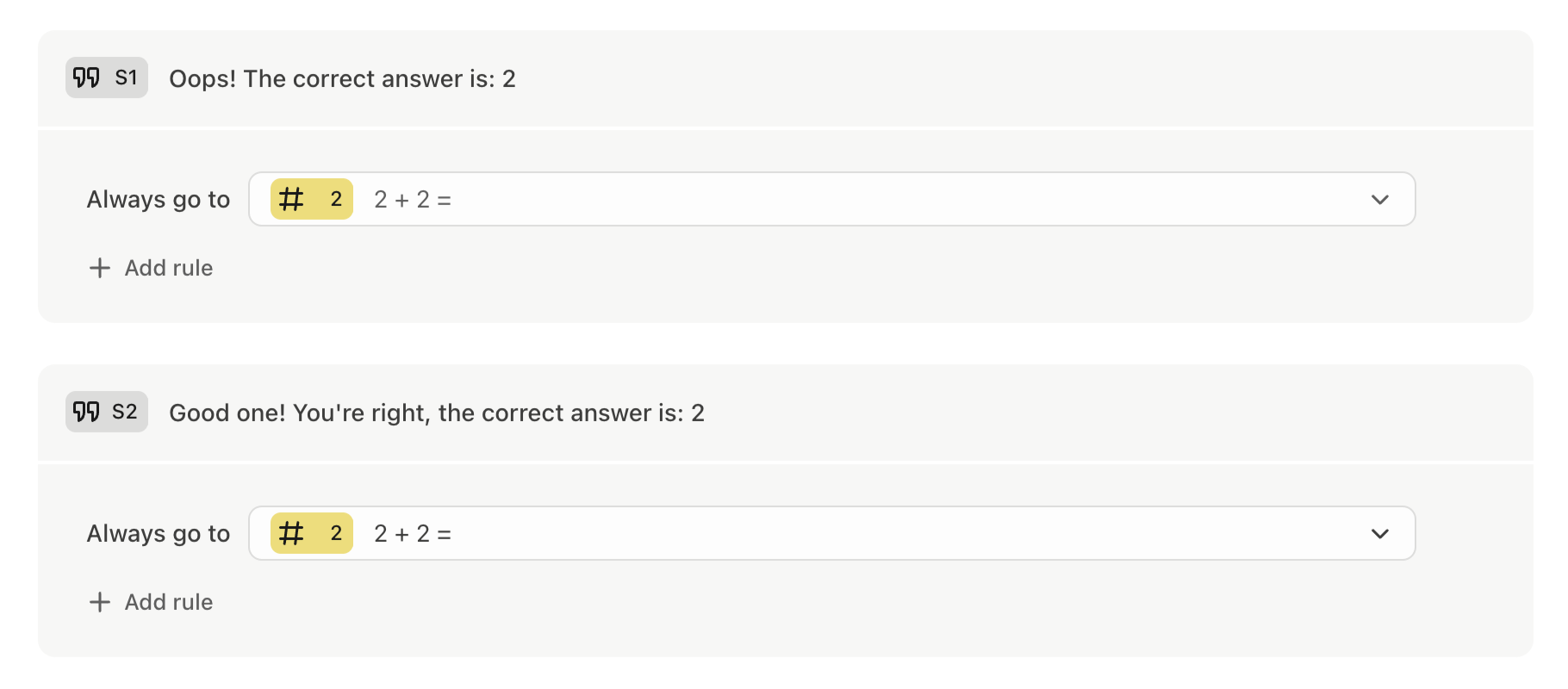The height and width of the screenshot is (689, 1568).
Task: Click the plus icon under the S1 rule
Action: tap(100, 268)
